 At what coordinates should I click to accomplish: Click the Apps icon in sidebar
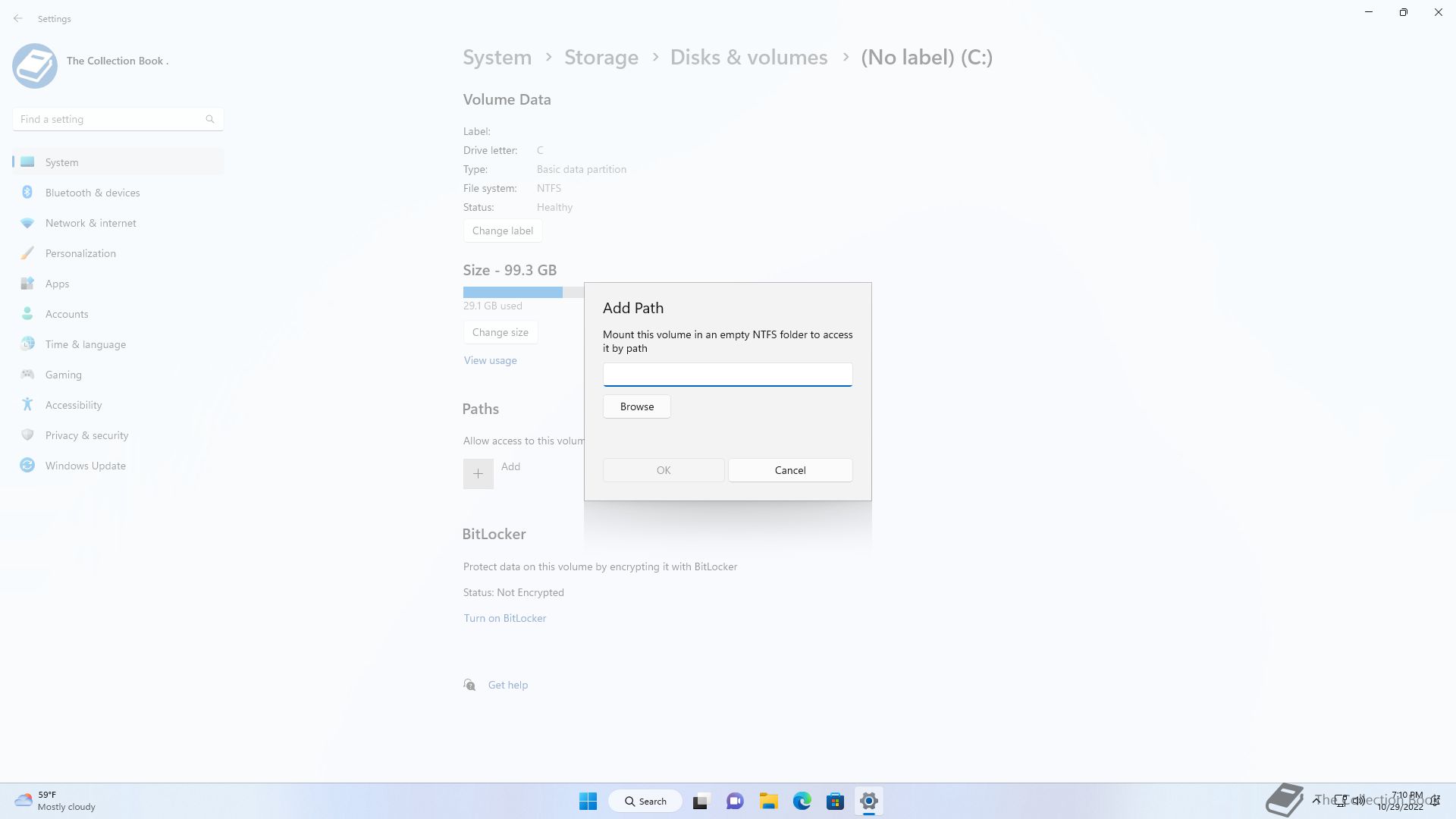[x=27, y=284]
